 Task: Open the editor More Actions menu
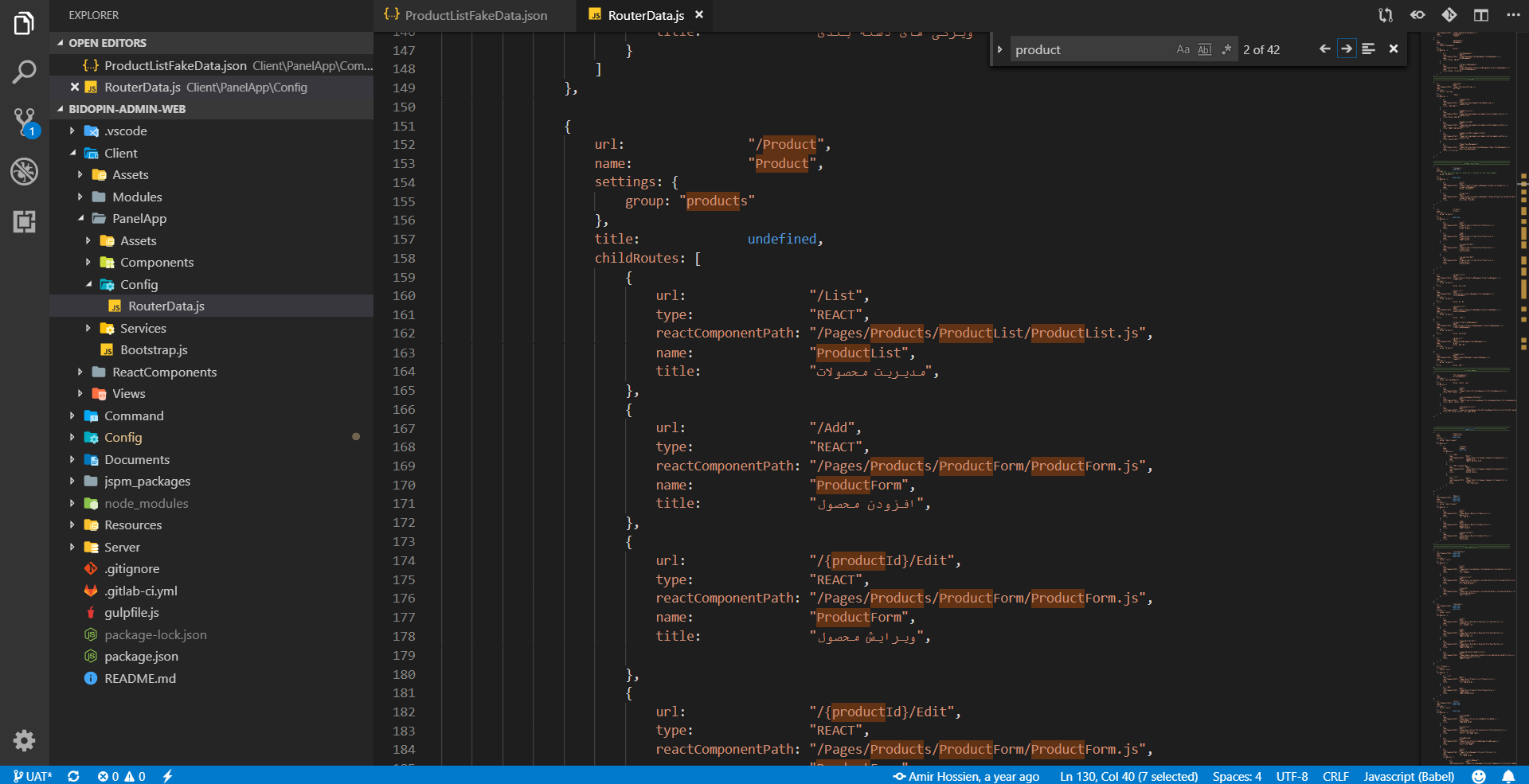tap(1514, 14)
